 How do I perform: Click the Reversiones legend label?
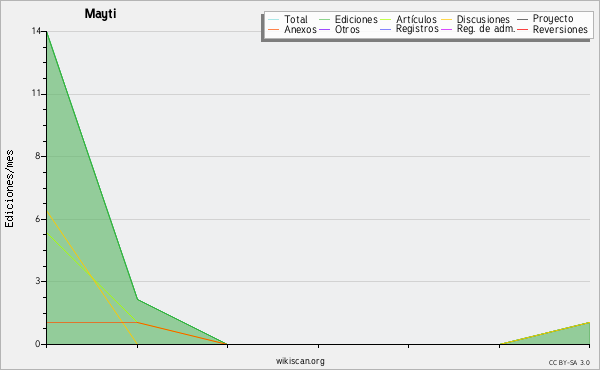[560, 29]
